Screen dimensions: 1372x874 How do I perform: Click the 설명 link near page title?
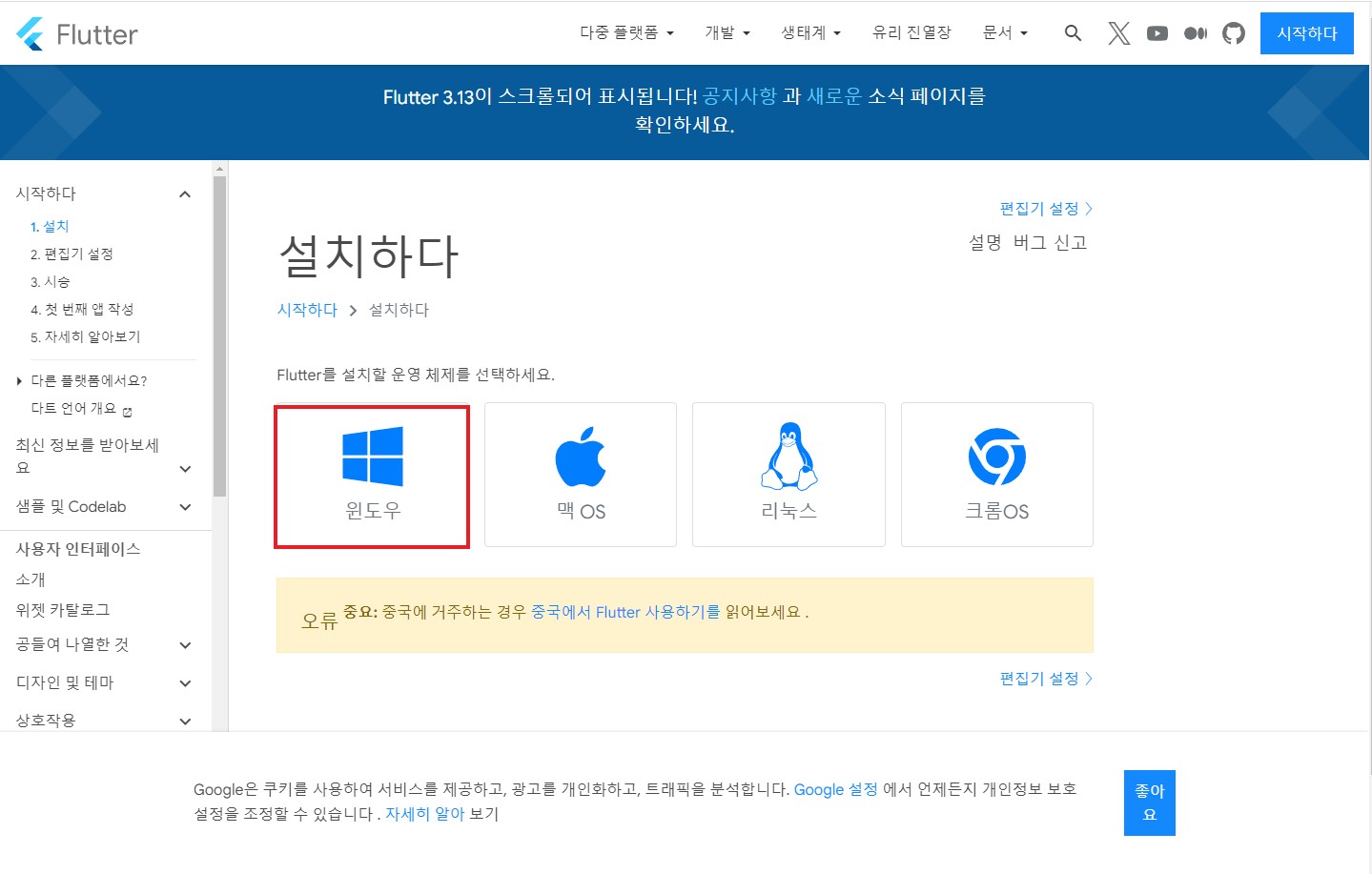point(985,242)
